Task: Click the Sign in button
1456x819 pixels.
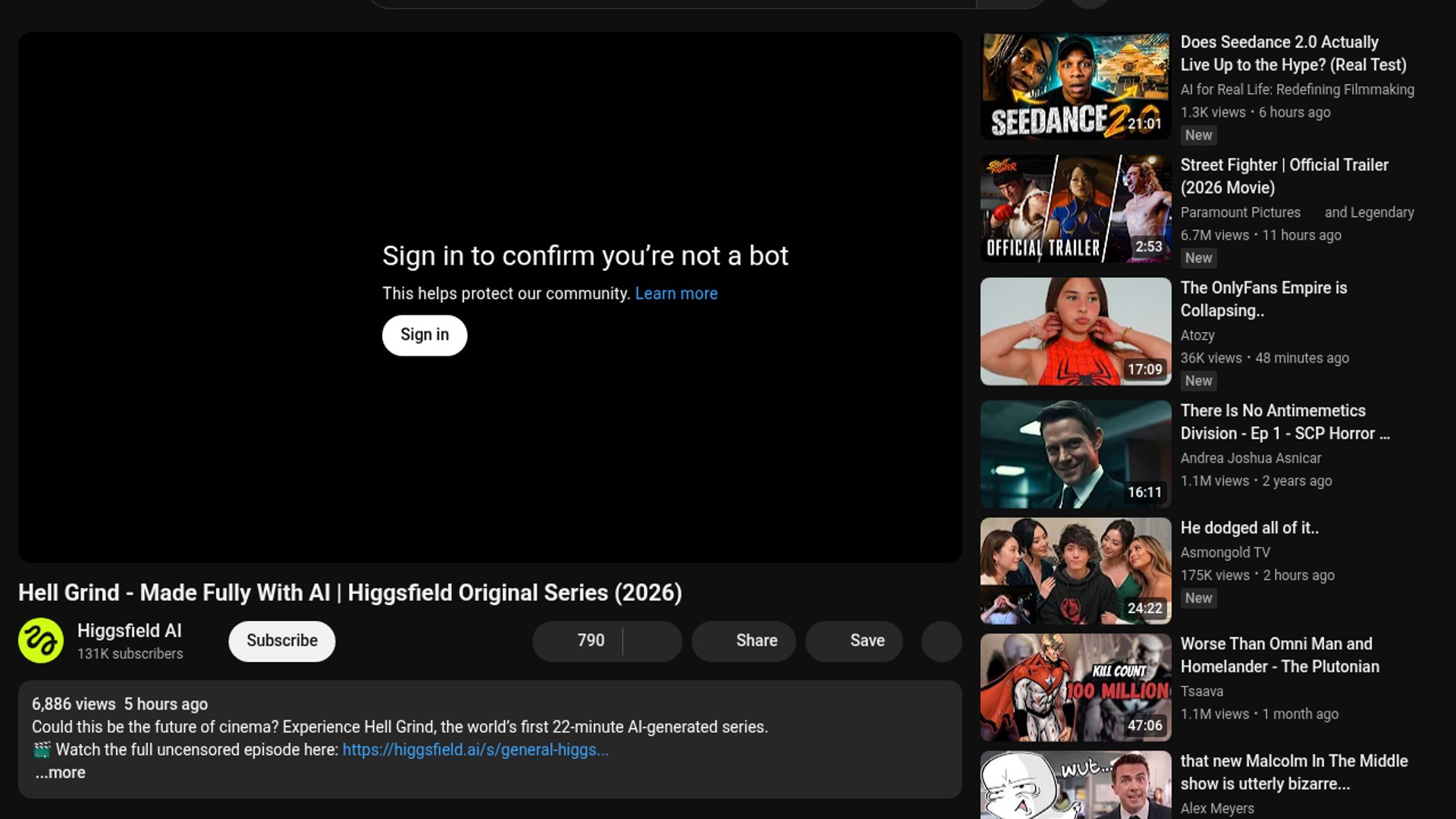Action: coord(424,335)
